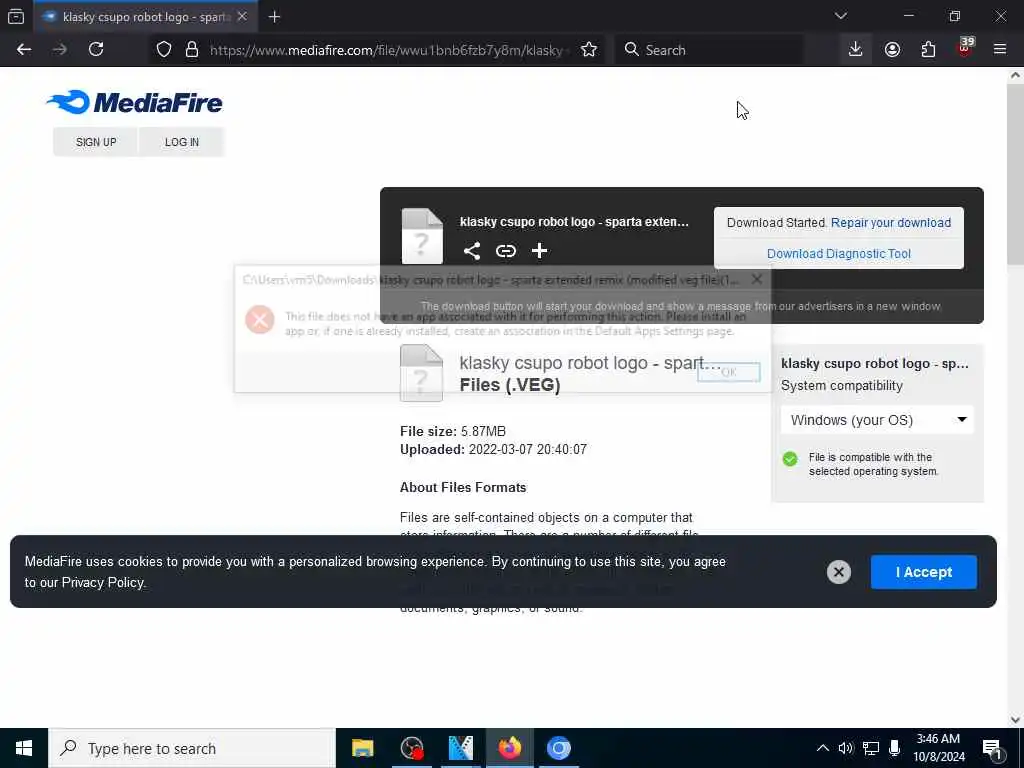Click the plus icon to save file

(539, 251)
